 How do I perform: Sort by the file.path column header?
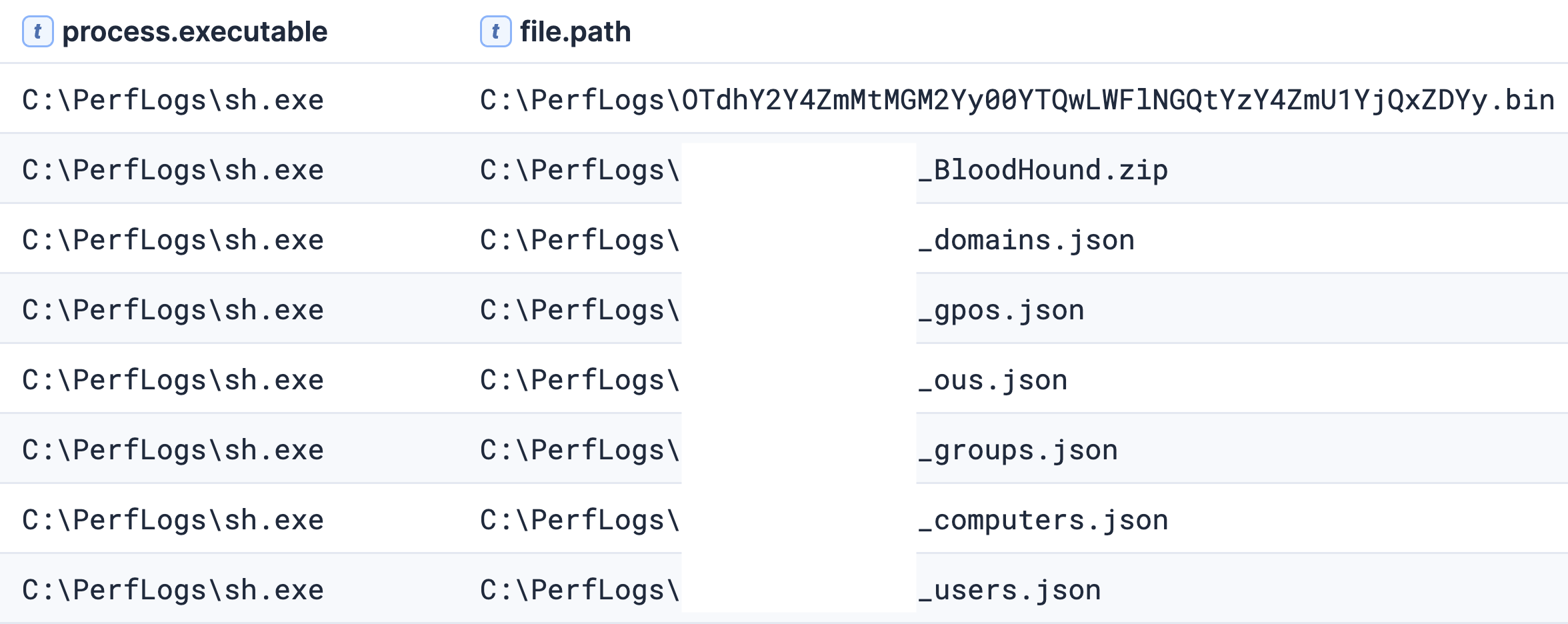click(575, 31)
